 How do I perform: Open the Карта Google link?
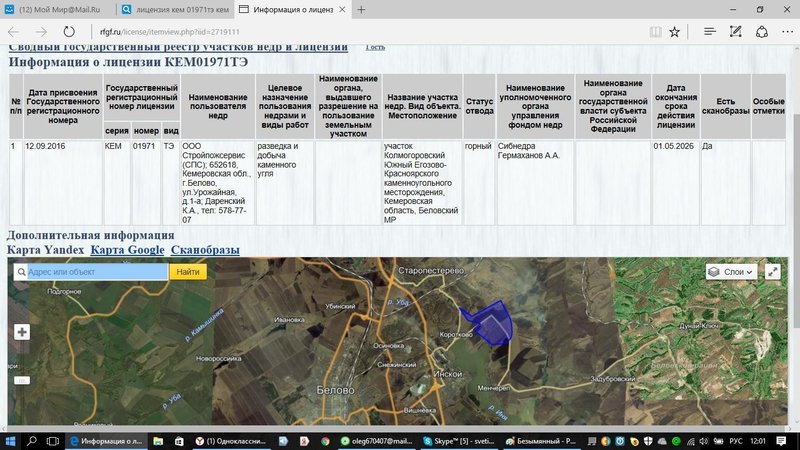pos(127,248)
